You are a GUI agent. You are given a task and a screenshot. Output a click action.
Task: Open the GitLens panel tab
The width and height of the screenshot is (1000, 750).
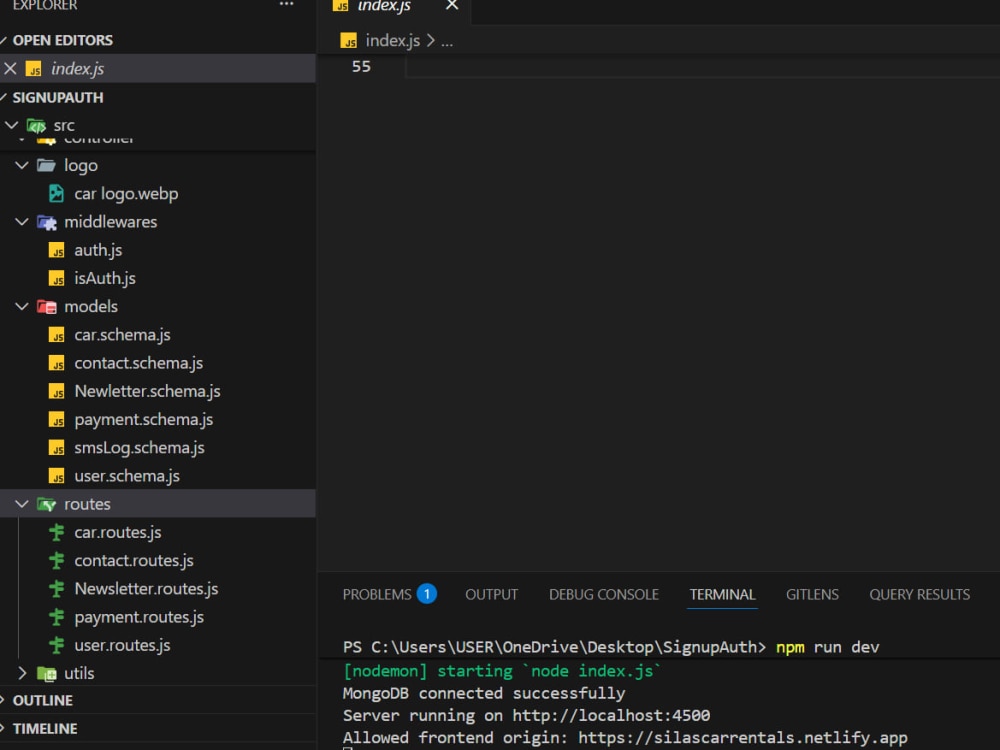click(x=812, y=594)
